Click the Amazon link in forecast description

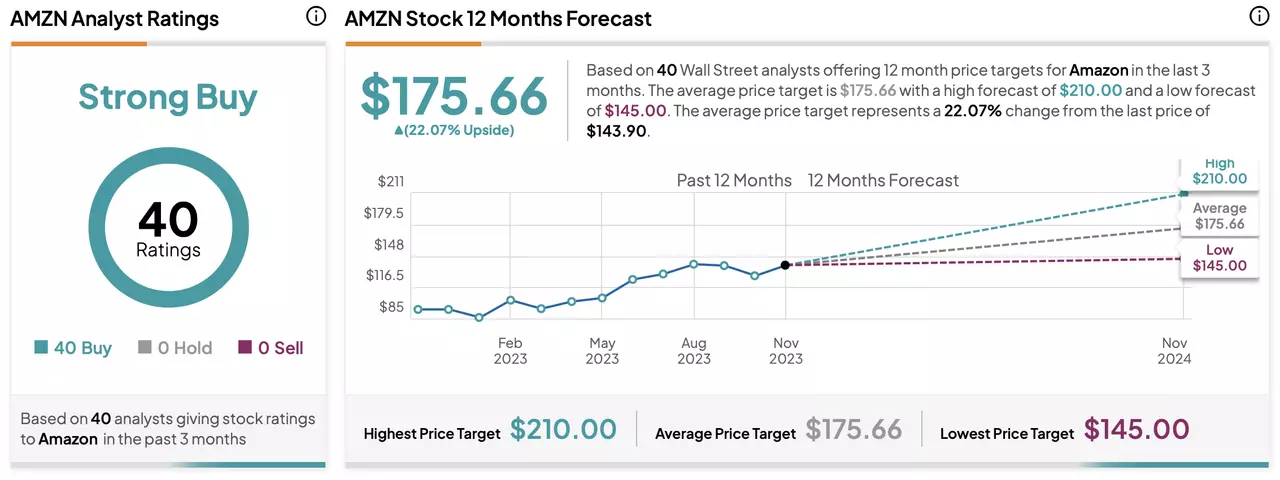coord(1099,70)
